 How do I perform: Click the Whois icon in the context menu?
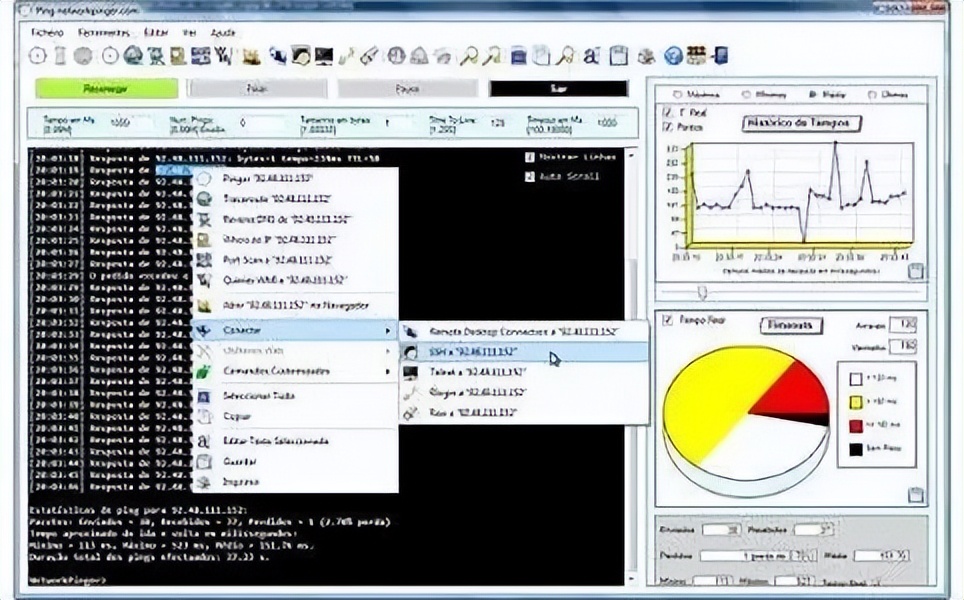205,240
